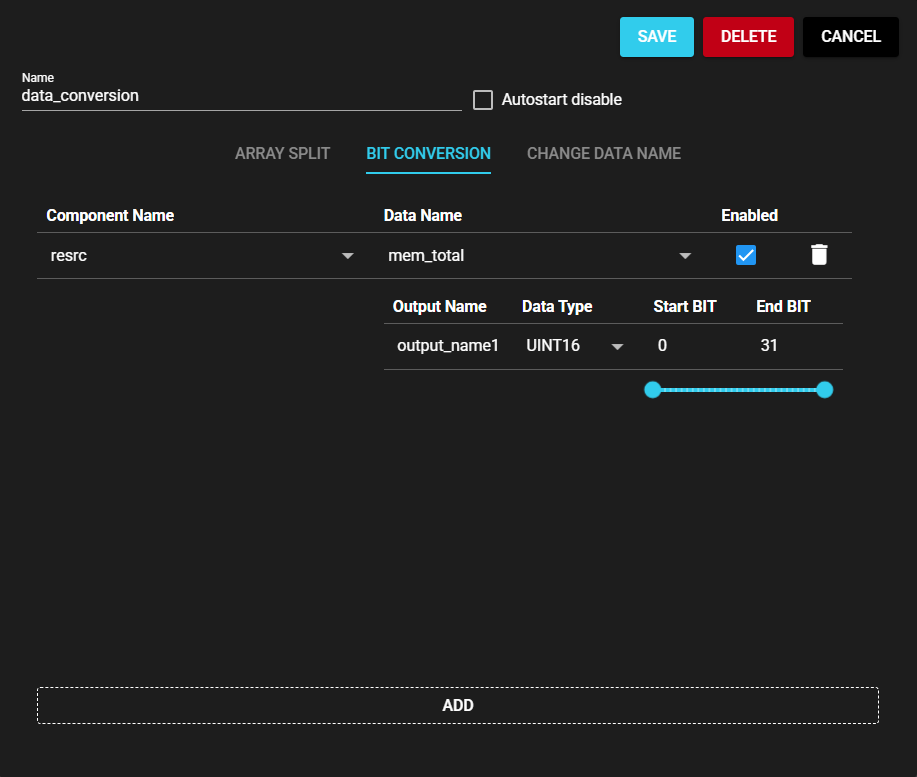Cancel editing with the Cancel button

850,37
